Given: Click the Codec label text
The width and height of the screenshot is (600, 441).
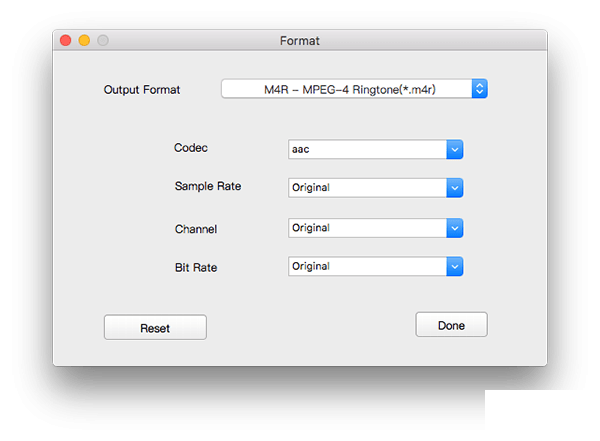Looking at the screenshot, I should (x=191, y=148).
